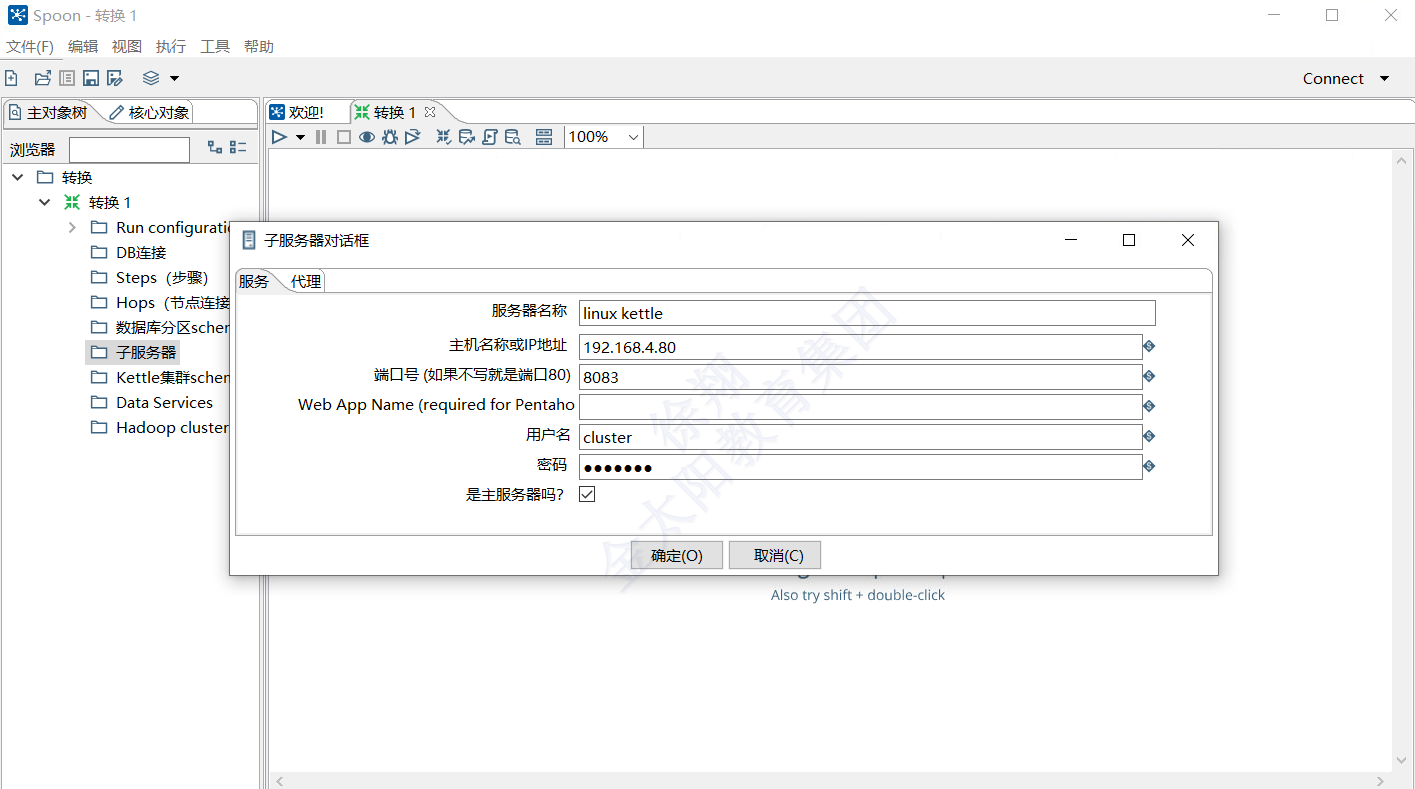Debug the transformation using the bug icon

390,137
